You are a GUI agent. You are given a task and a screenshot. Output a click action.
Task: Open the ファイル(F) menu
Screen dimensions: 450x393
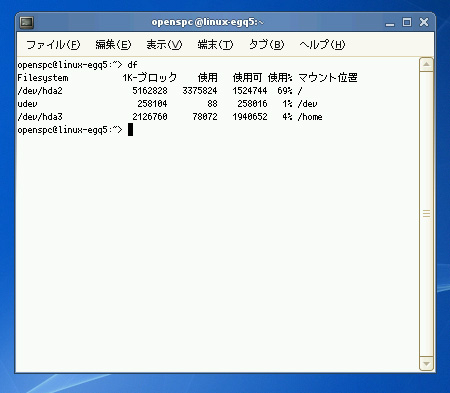53,45
